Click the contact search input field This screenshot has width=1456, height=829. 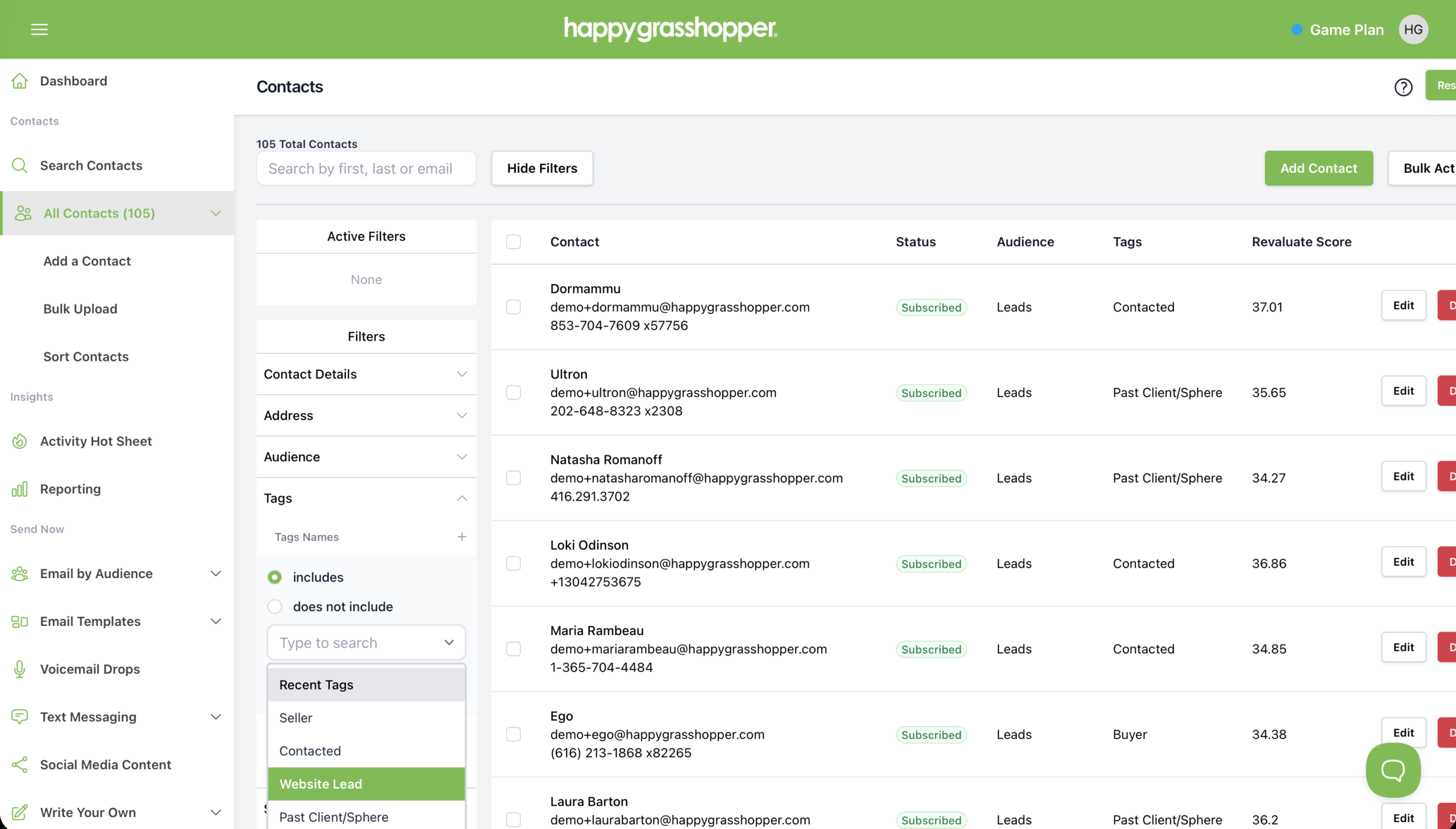(x=366, y=168)
